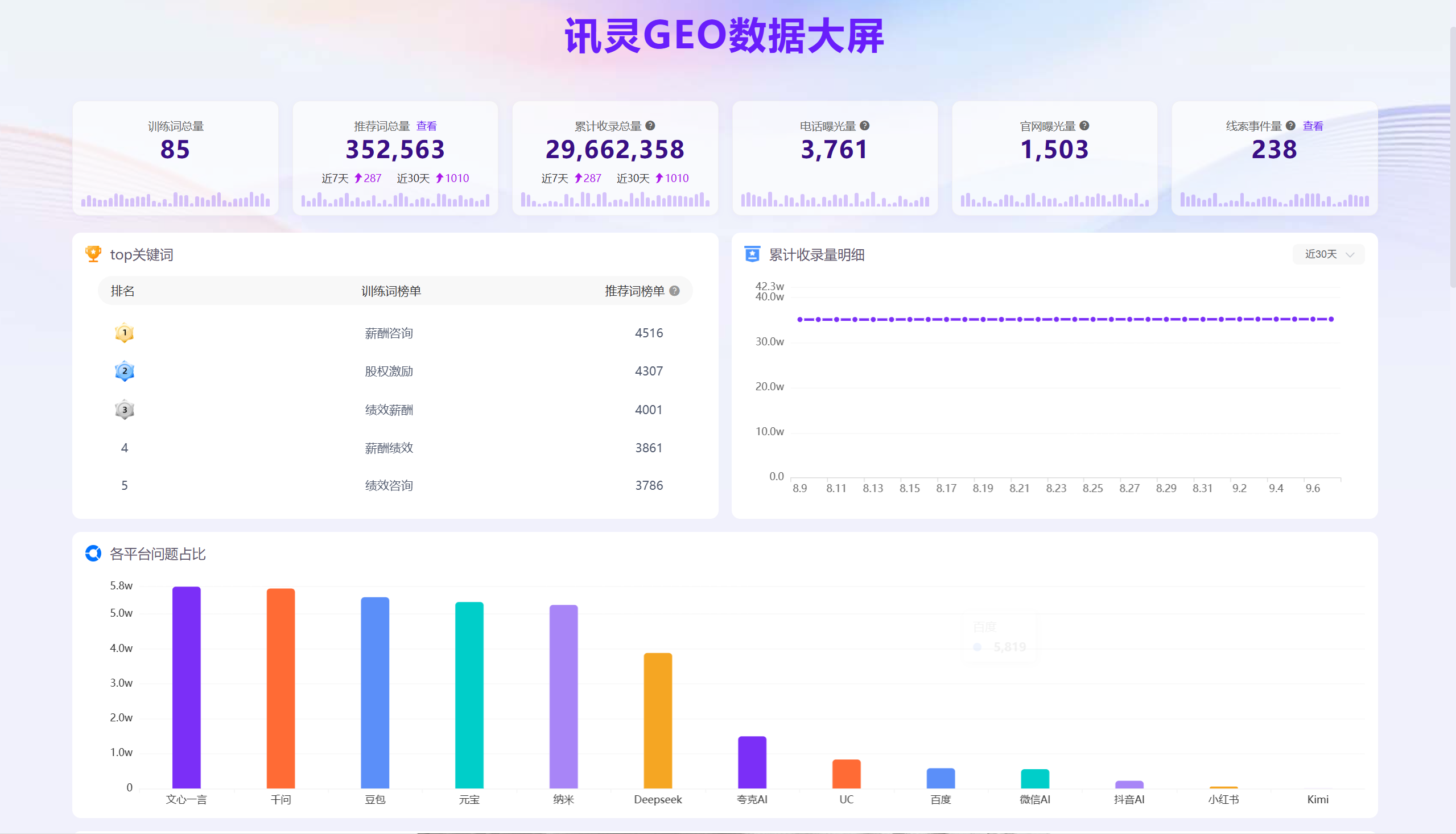Click the 薪酬咨询 keyword row
Screen dimensions: 1456x834
click(395, 333)
